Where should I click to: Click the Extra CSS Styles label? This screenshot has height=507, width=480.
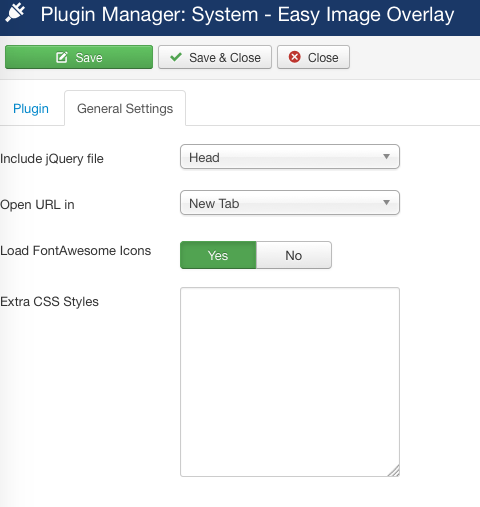49,302
